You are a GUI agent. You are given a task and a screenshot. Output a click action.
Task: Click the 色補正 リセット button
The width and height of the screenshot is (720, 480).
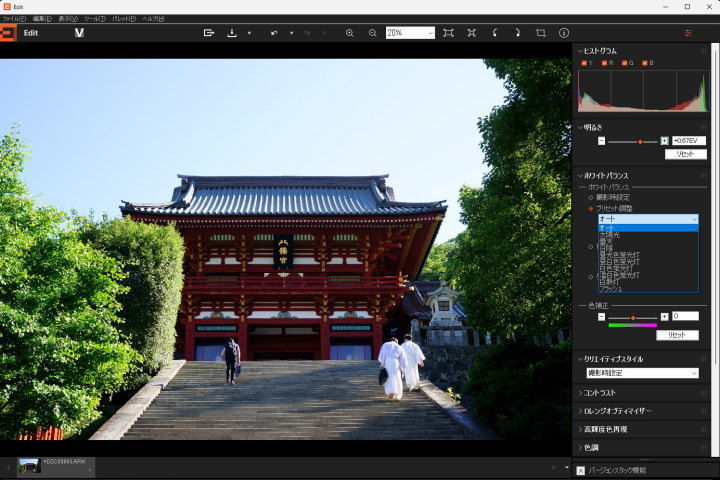coord(677,335)
